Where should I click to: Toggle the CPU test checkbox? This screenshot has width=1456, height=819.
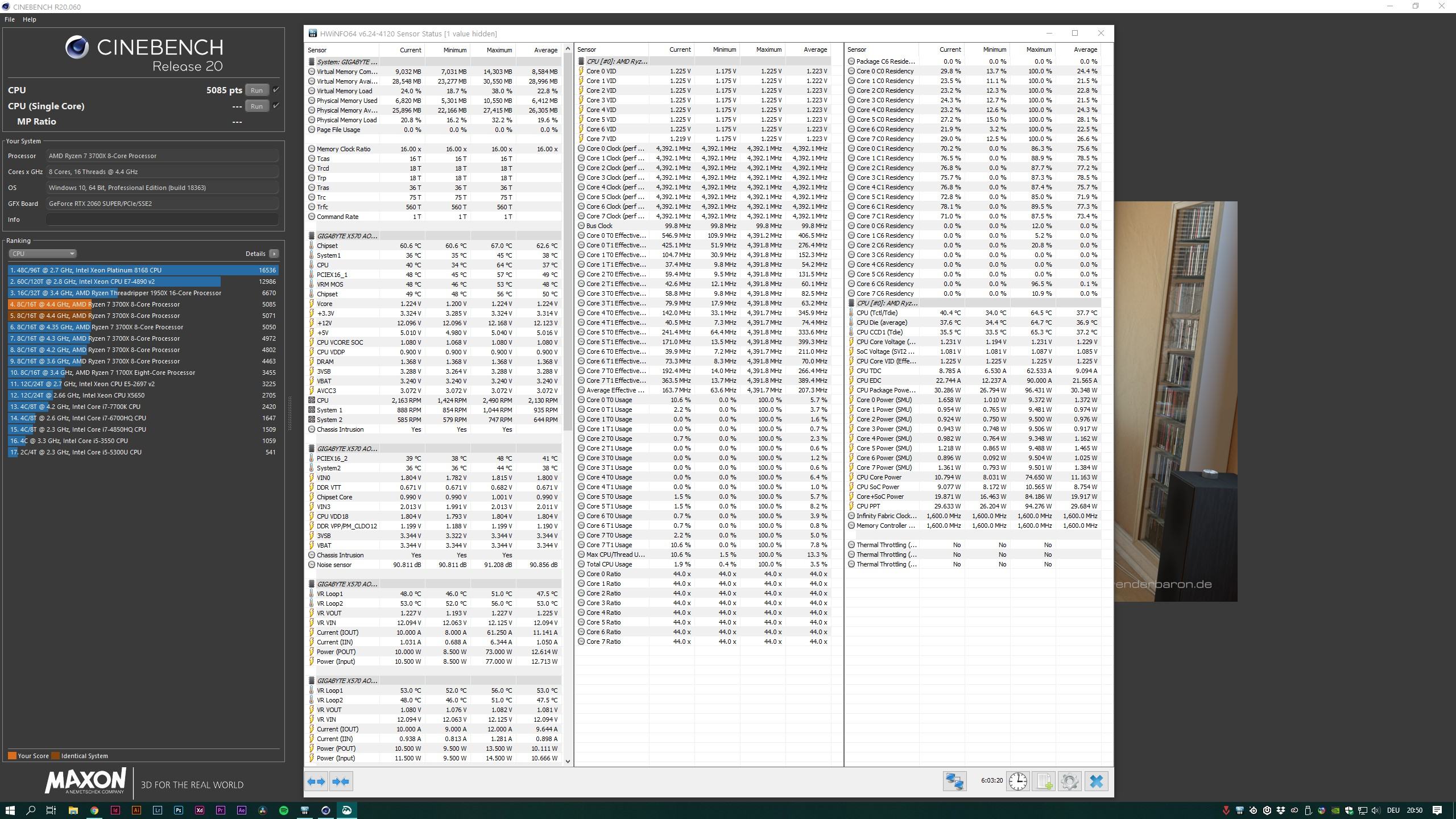(x=276, y=90)
